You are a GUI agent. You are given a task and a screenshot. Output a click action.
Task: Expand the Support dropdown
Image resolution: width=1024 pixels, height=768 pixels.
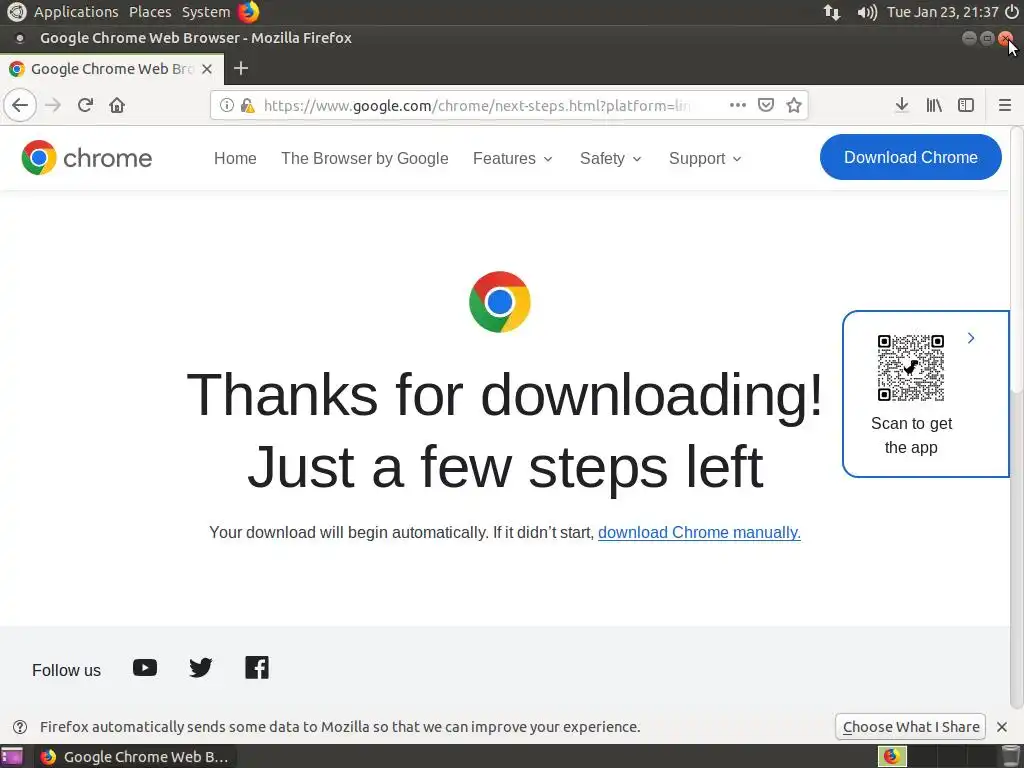click(x=705, y=158)
